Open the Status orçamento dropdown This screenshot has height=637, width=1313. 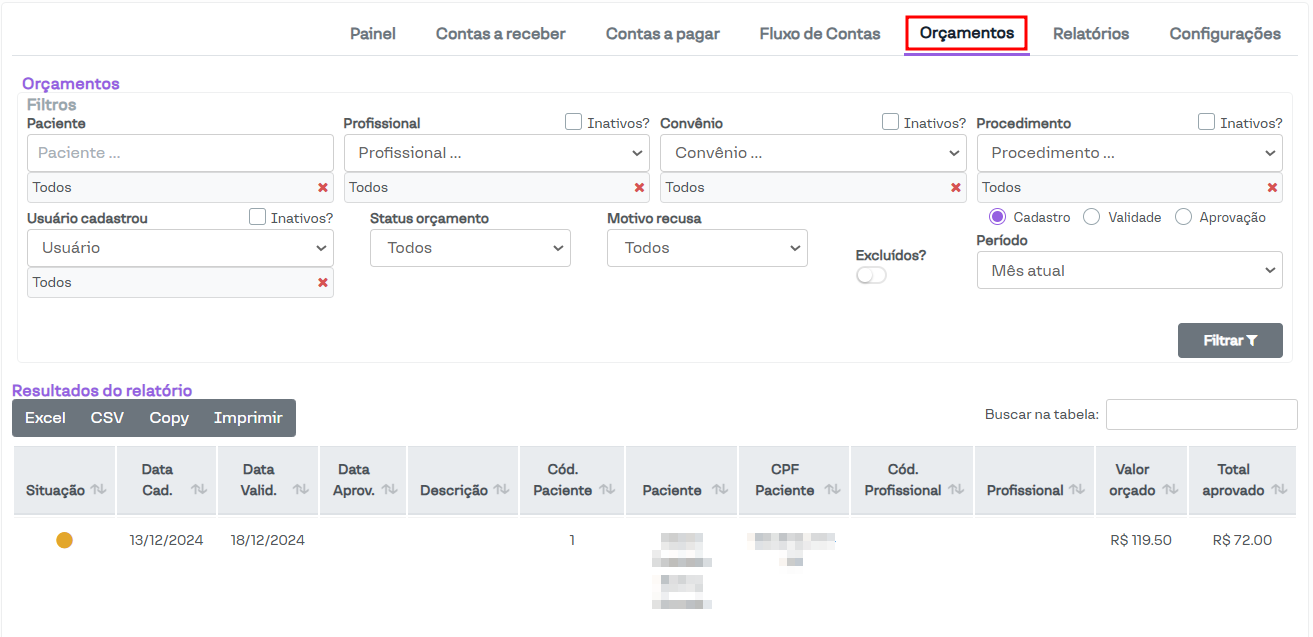click(x=470, y=248)
